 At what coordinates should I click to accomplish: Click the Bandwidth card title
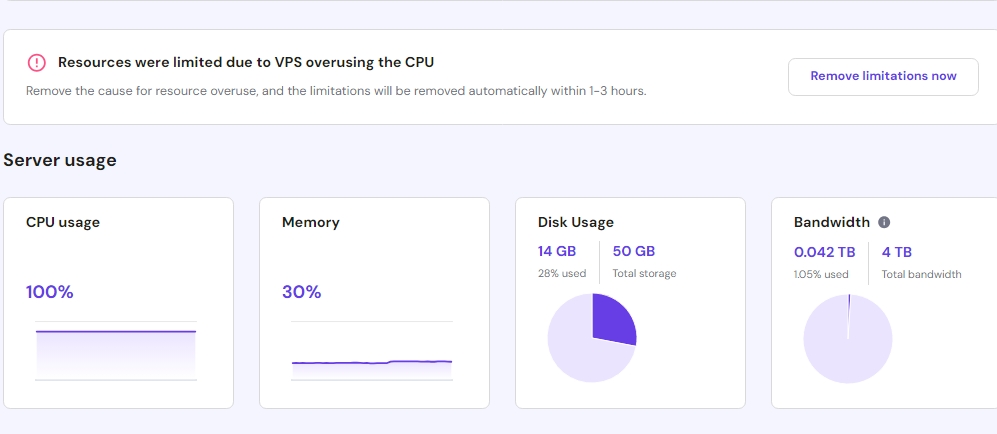tap(831, 222)
